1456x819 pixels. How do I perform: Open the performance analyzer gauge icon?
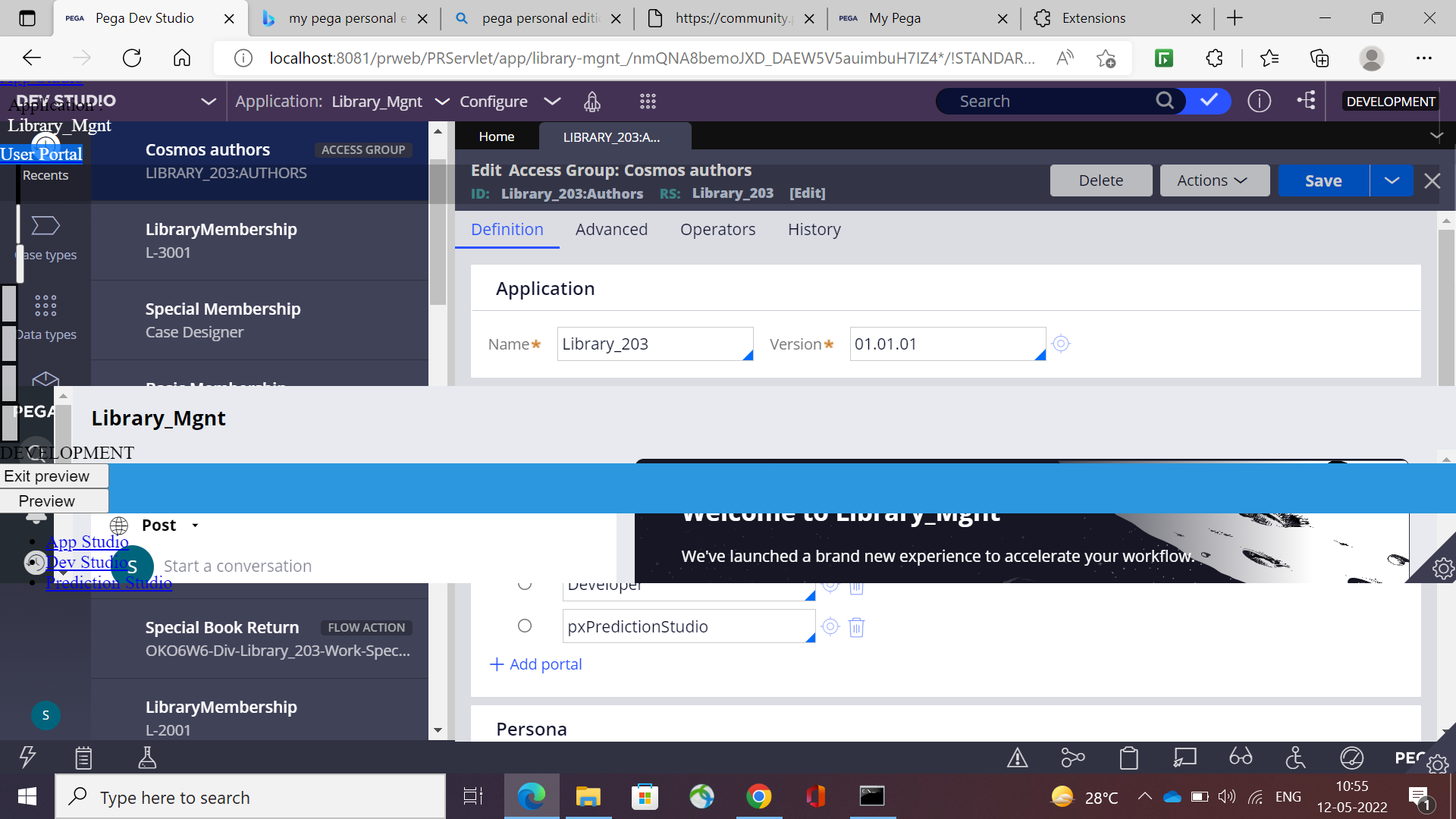(1352, 757)
